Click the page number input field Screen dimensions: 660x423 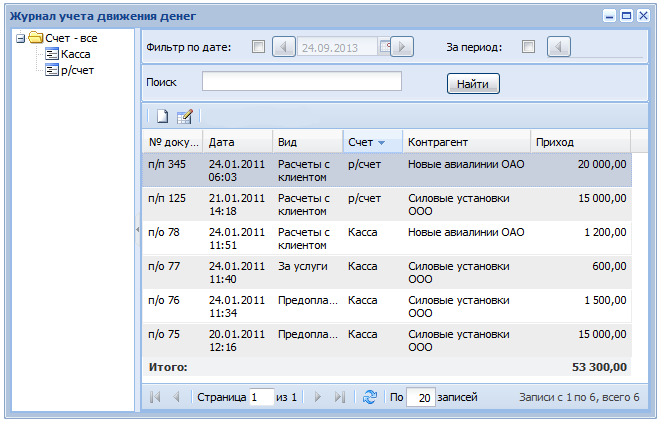(x=261, y=397)
